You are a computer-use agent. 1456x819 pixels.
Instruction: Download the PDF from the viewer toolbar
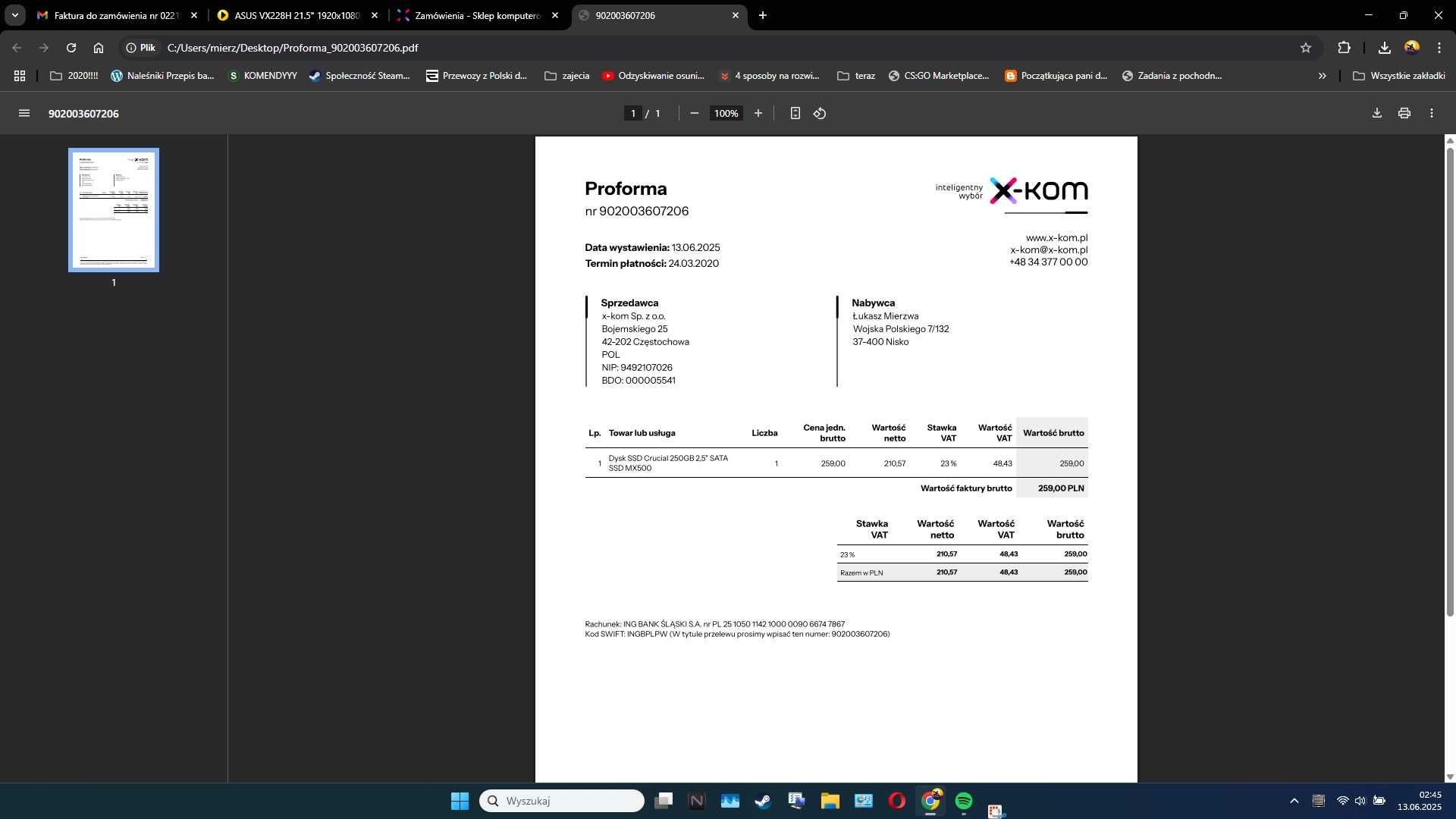(x=1377, y=113)
